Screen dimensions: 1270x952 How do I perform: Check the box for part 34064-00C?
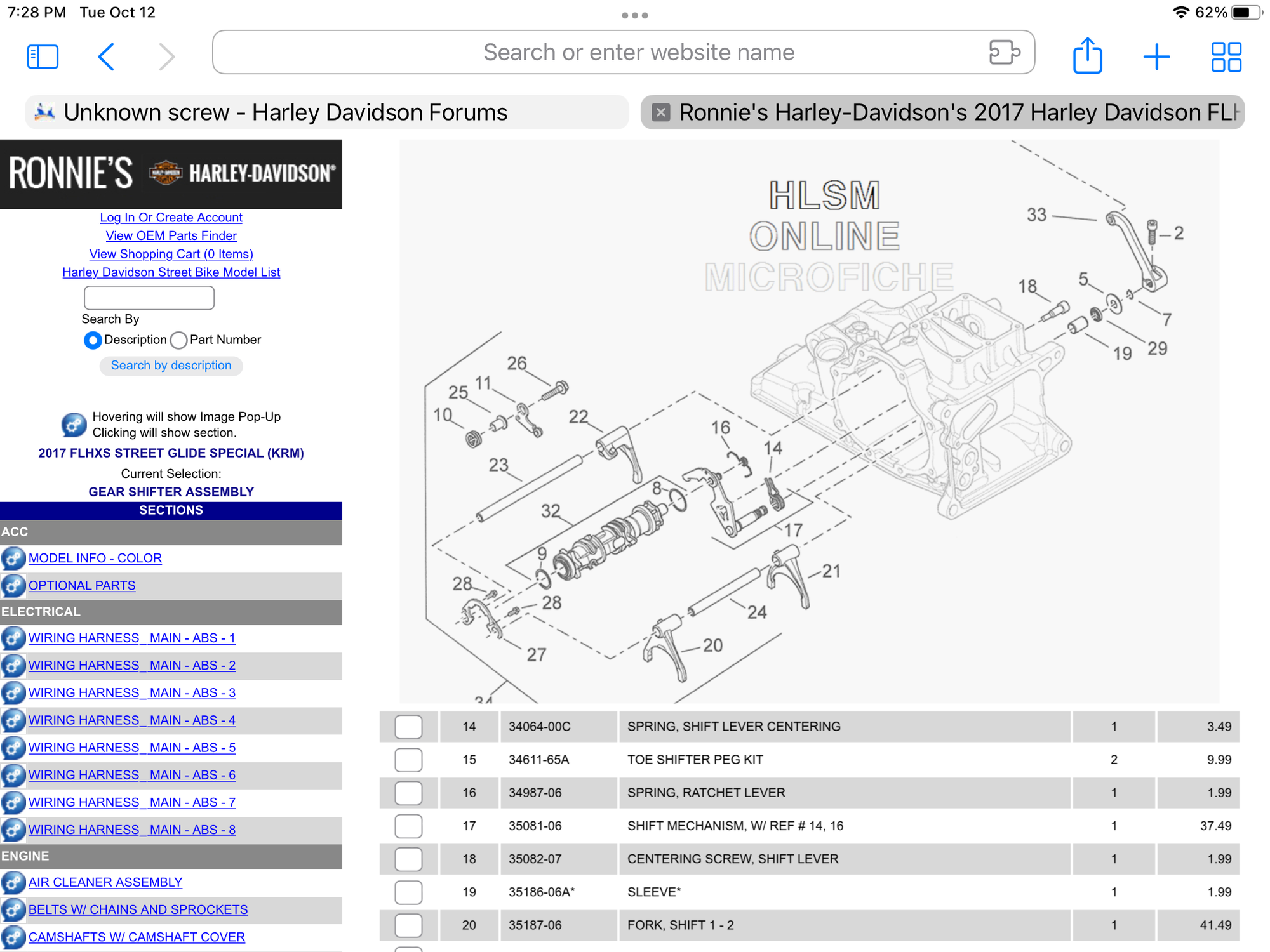coord(408,727)
